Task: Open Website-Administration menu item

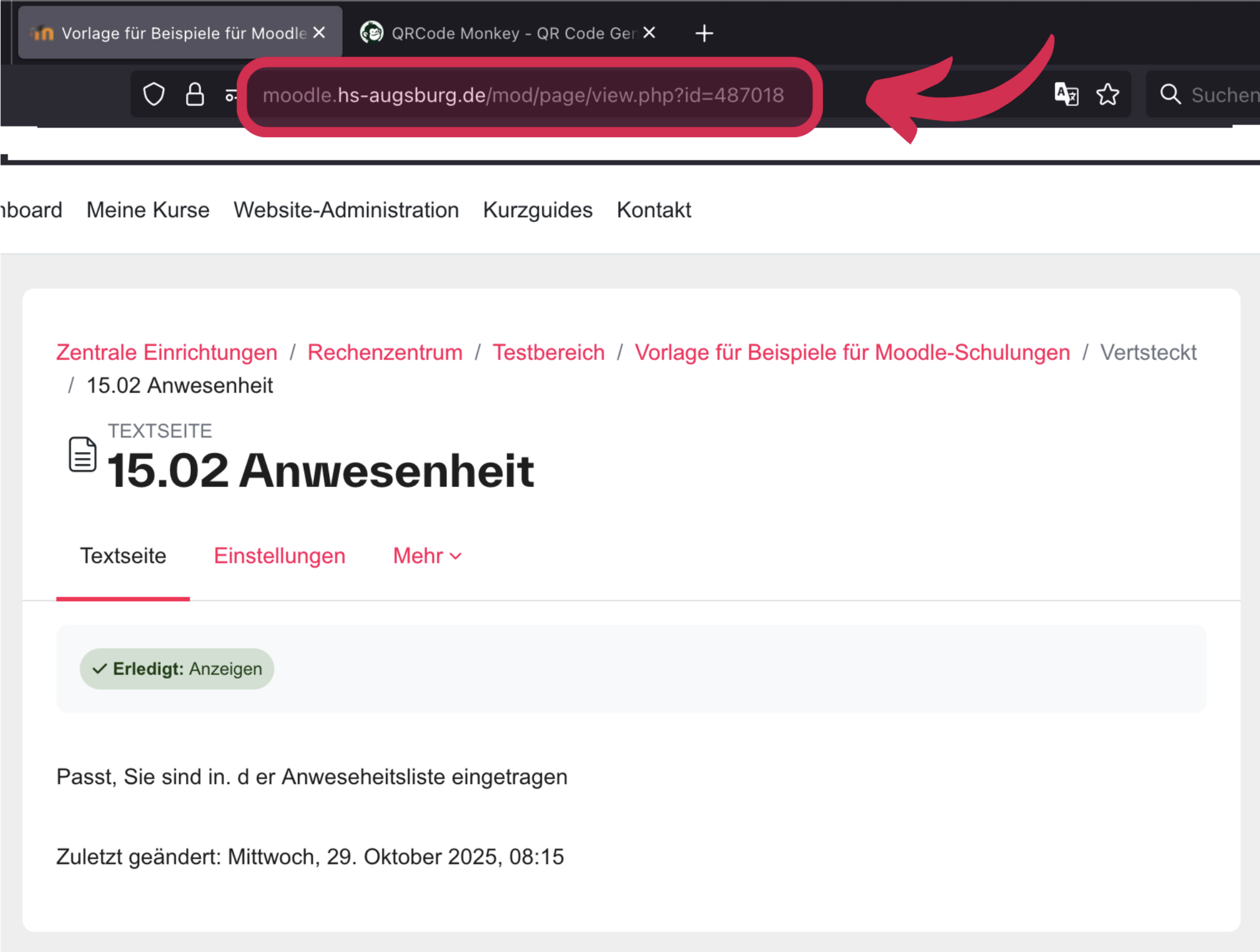Action: tap(346, 210)
